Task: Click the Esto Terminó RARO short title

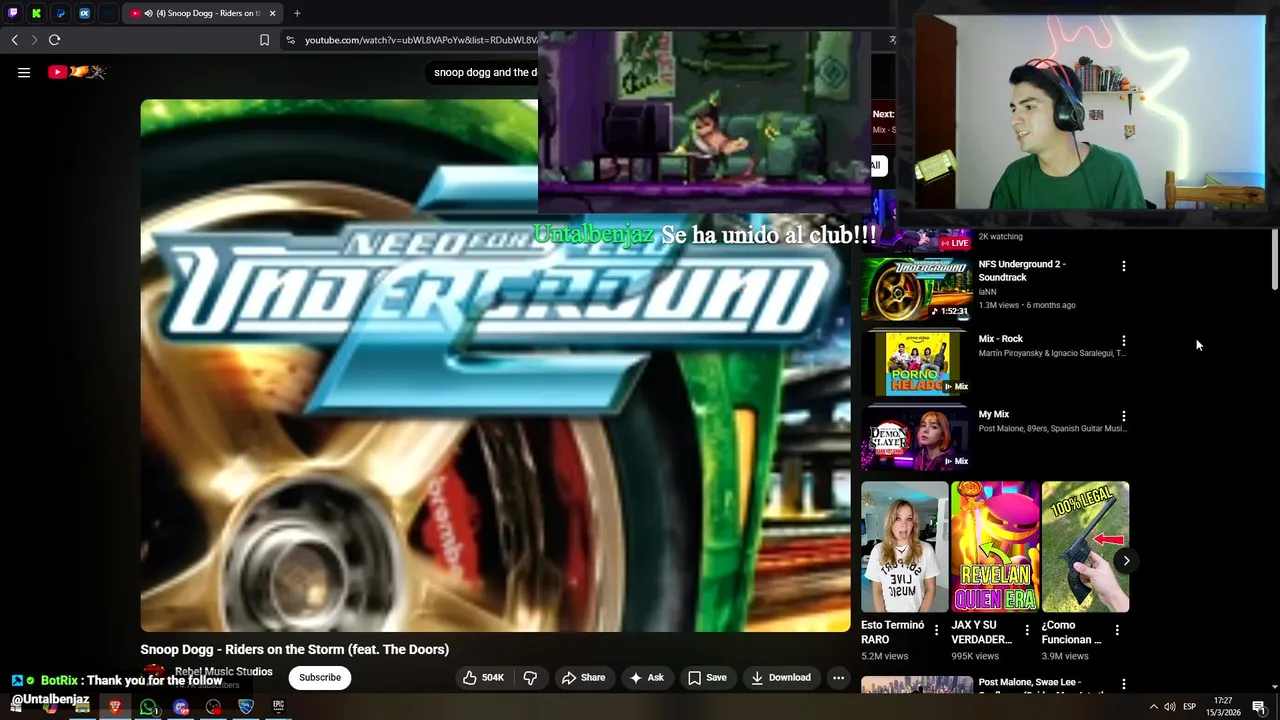Action: tap(892, 632)
